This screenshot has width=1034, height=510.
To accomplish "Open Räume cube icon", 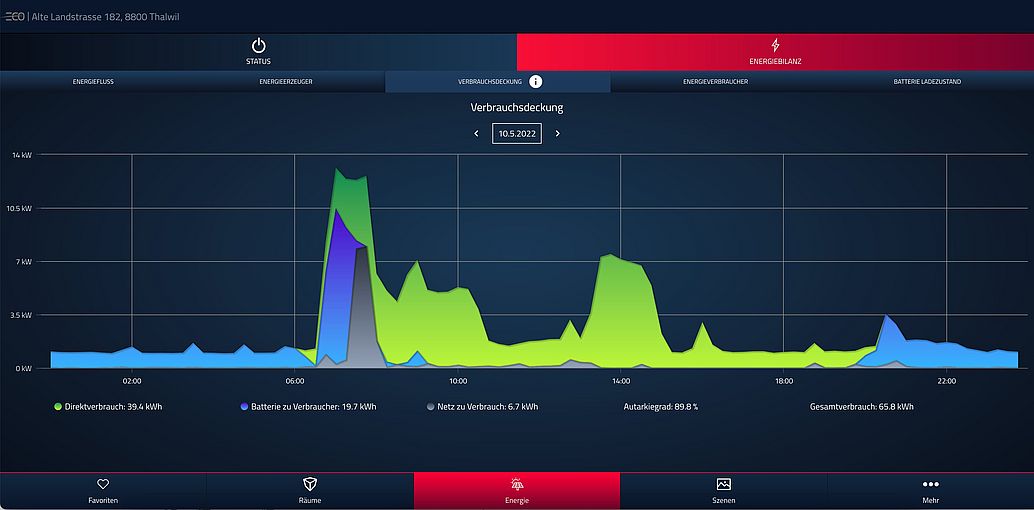I will click(x=310, y=484).
